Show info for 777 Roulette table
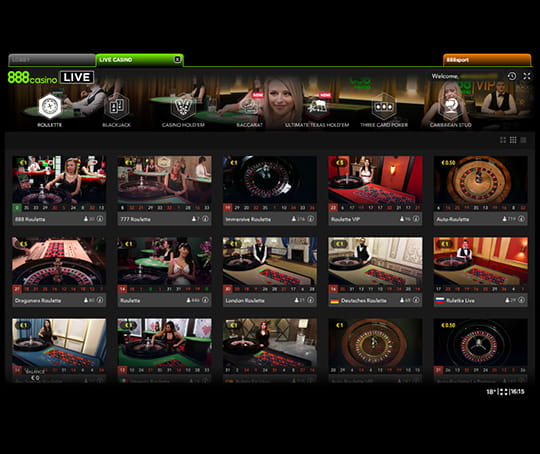The width and height of the screenshot is (540, 454). (x=205, y=219)
